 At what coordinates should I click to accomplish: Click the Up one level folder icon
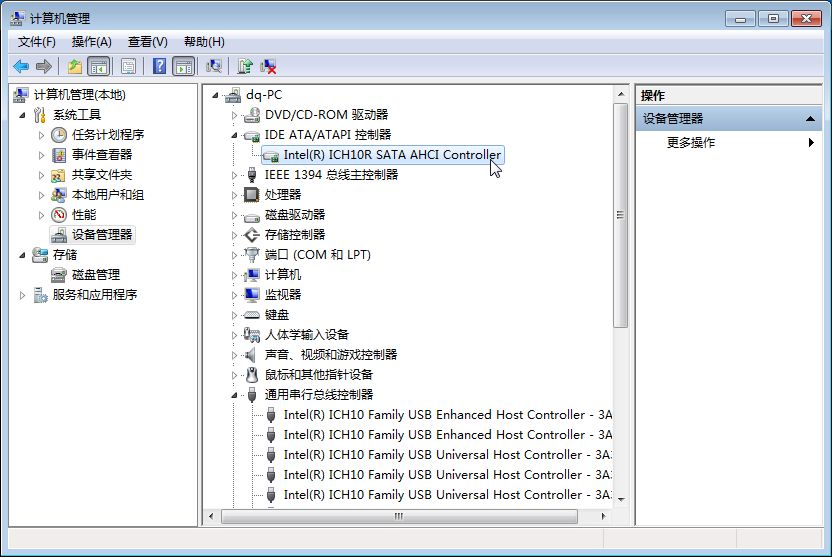[75, 66]
